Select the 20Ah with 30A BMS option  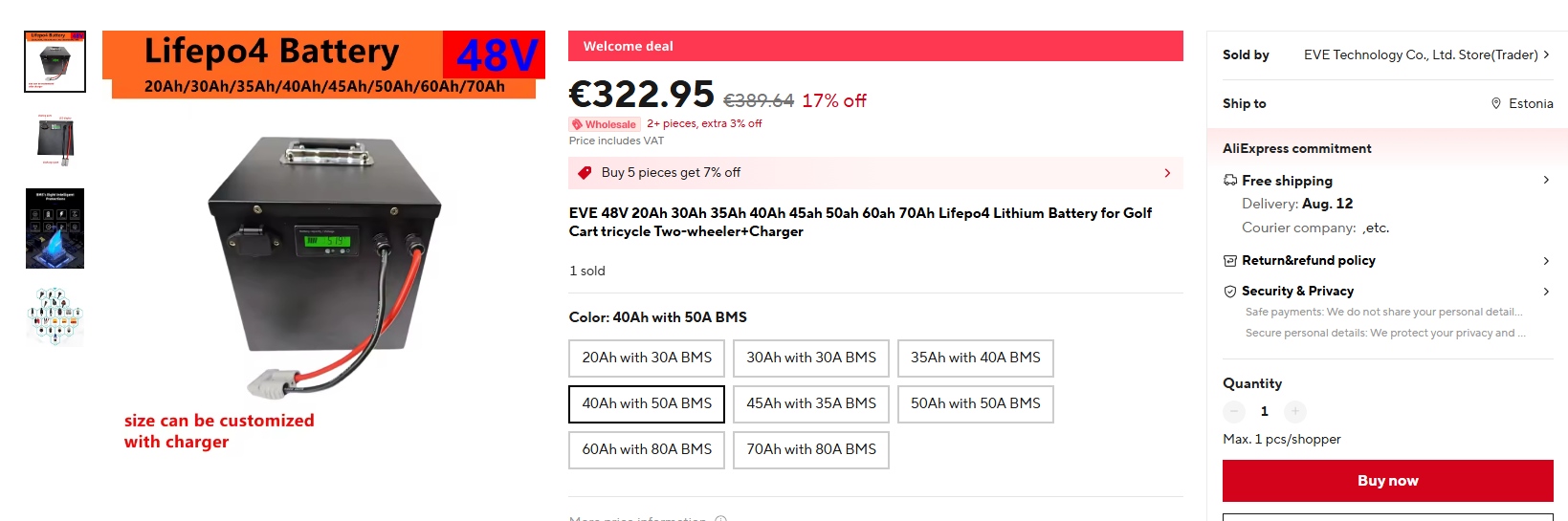647,358
